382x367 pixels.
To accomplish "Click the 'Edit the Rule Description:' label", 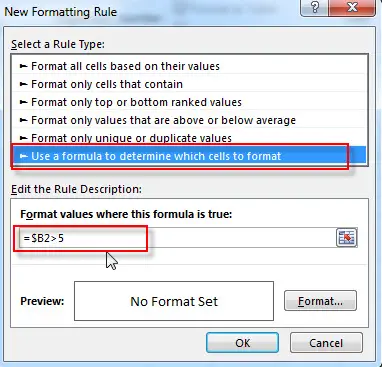I will coord(76,189).
